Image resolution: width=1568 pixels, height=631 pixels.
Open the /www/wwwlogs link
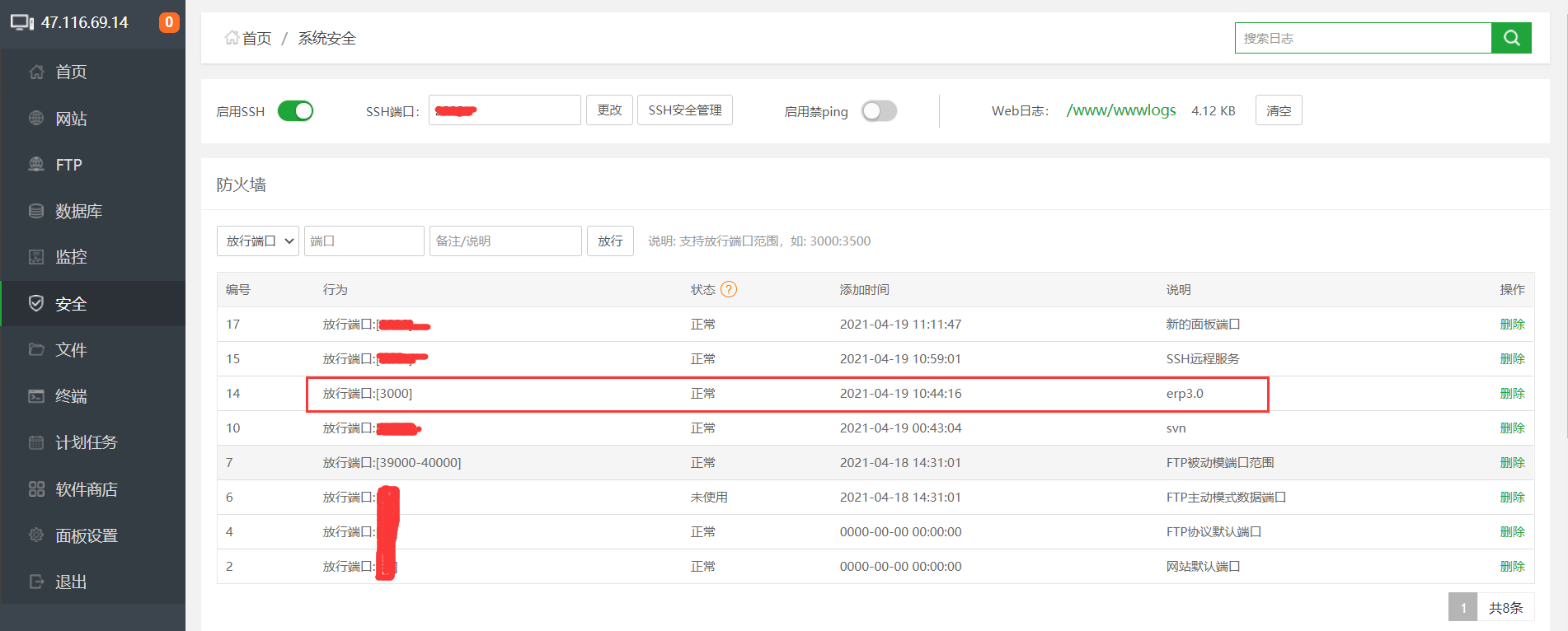(x=1121, y=110)
